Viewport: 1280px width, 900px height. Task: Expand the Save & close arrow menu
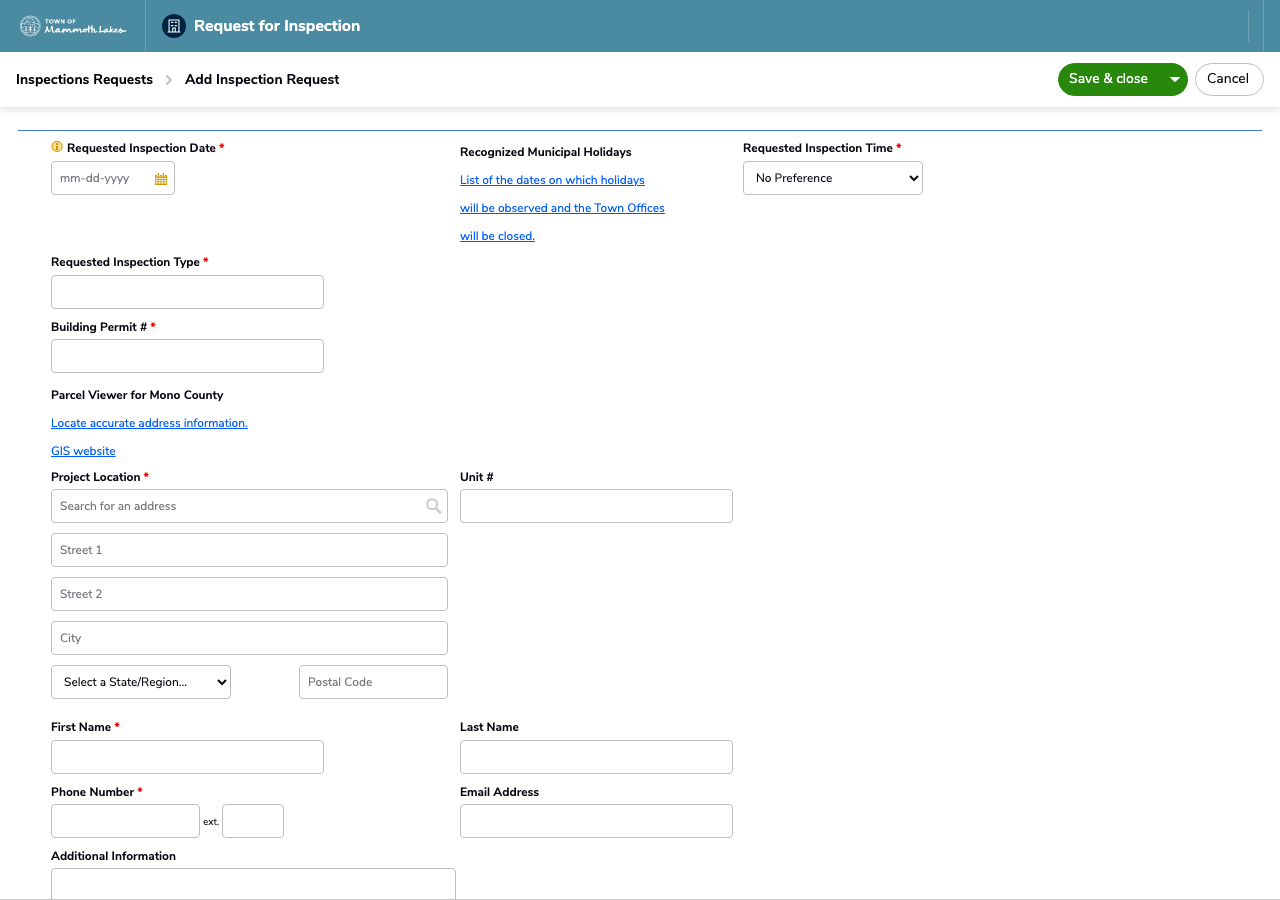[1175, 80]
